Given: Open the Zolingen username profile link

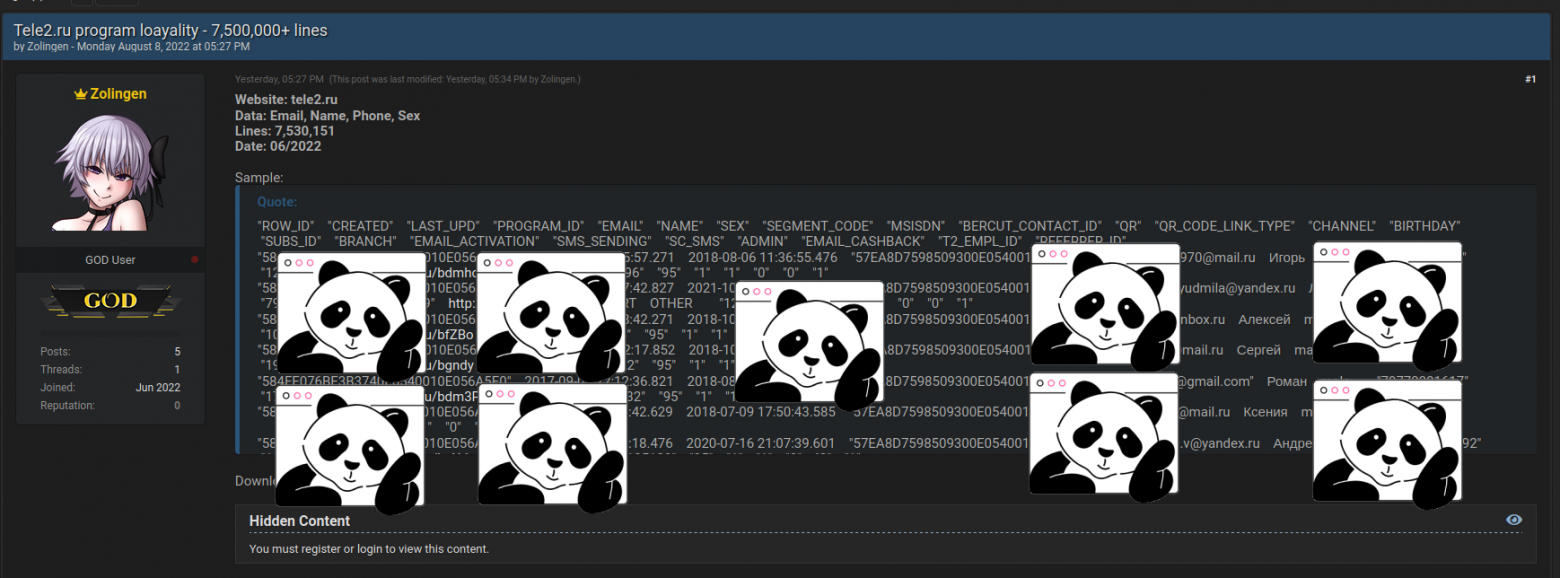Looking at the screenshot, I should point(118,94).
